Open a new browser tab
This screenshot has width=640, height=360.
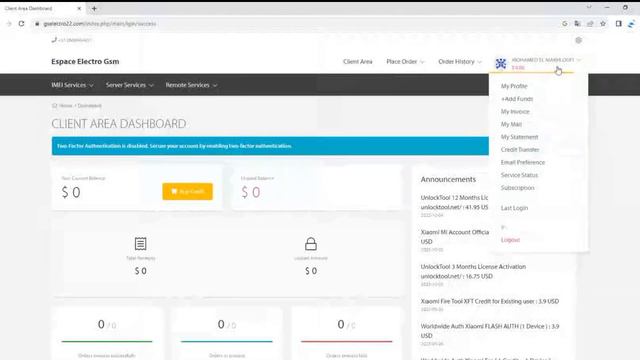[x=94, y=8]
